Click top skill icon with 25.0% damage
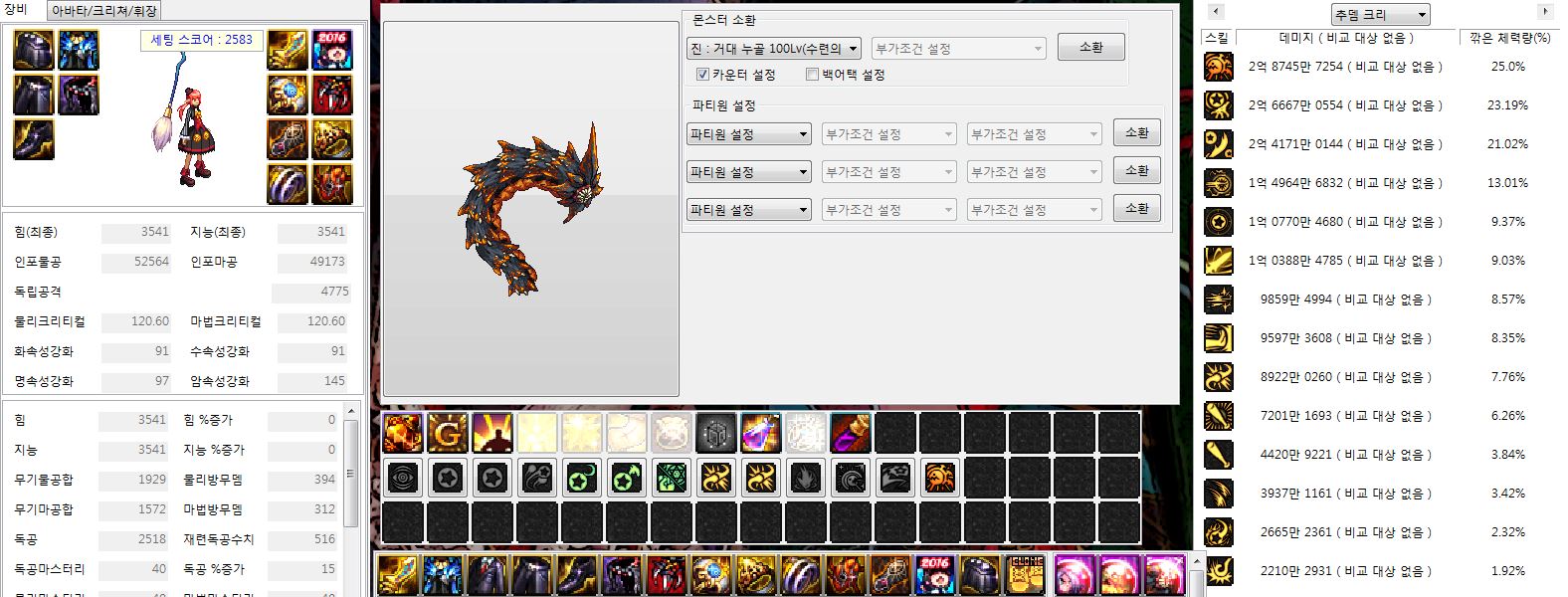This screenshot has height=597, width=1568. [x=1219, y=67]
